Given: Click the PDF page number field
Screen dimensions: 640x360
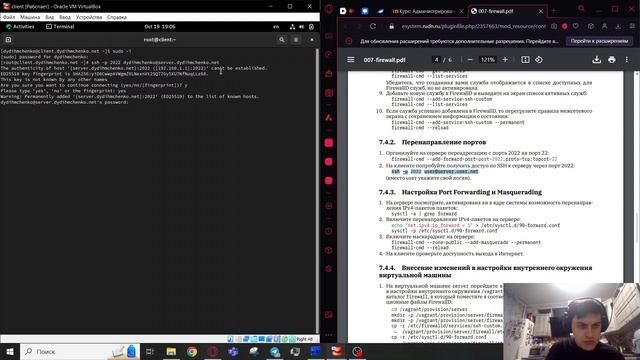Looking at the screenshot, I should (436, 60).
